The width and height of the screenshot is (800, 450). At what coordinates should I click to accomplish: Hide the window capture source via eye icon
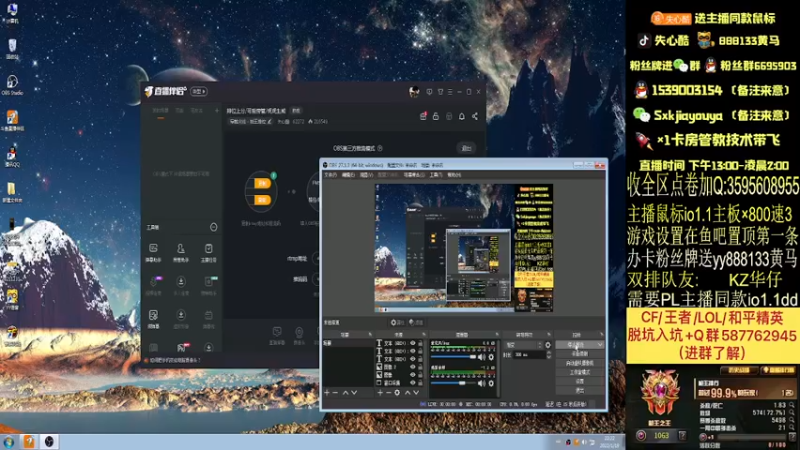412,383
